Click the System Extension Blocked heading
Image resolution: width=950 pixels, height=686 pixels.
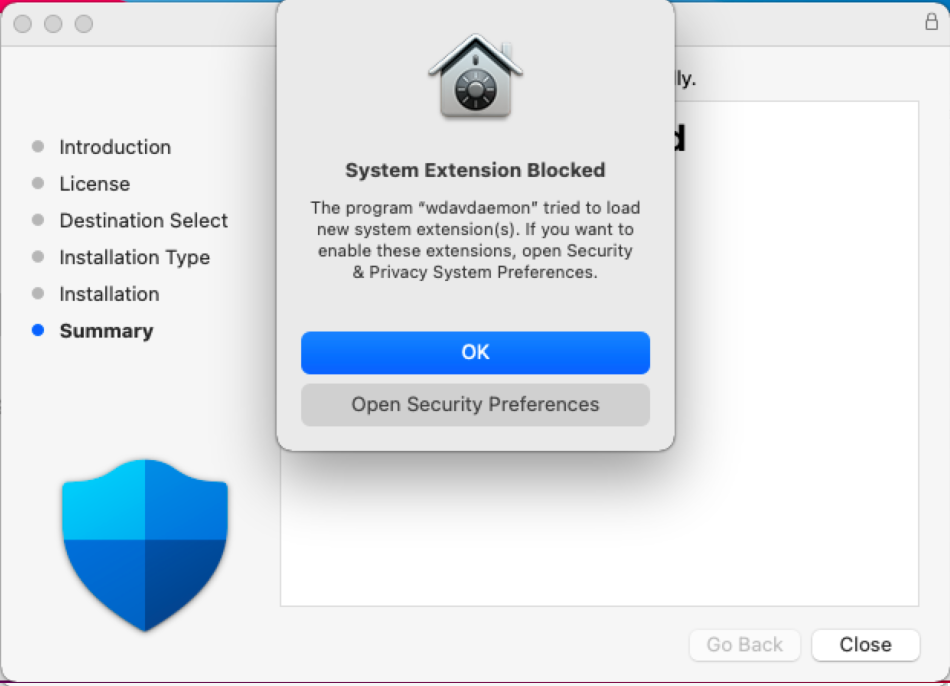(x=475, y=170)
